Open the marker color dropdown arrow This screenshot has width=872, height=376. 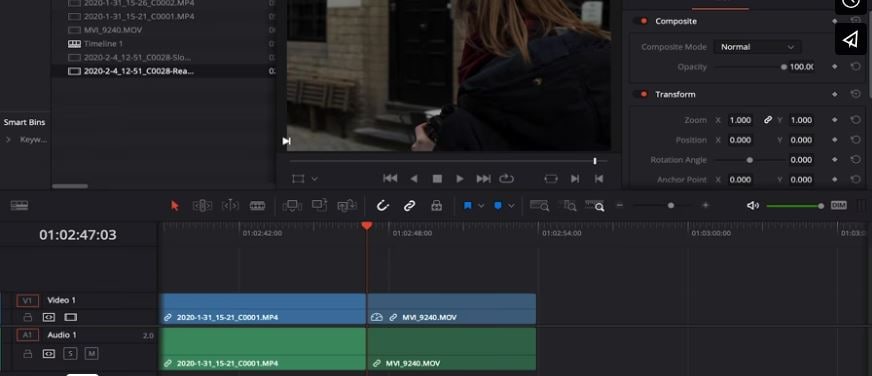[511, 206]
